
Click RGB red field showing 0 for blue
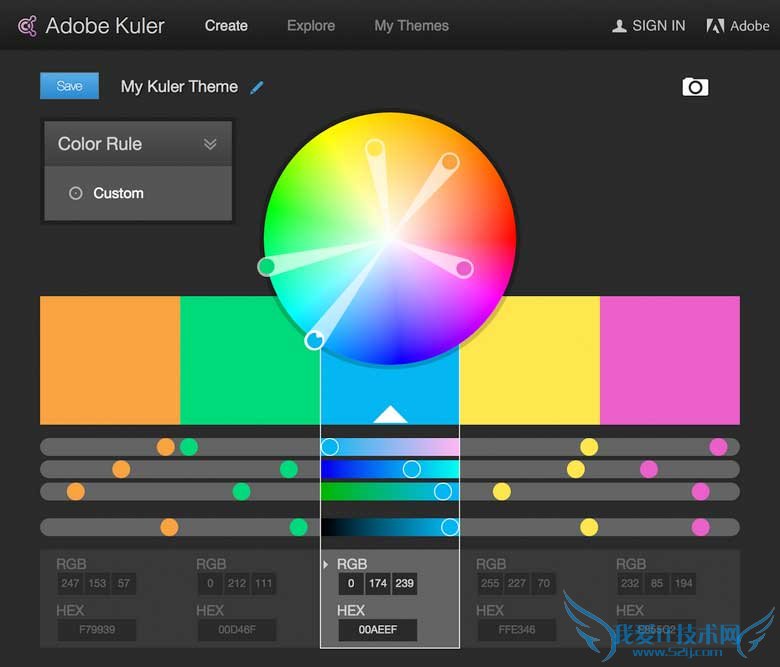(351, 583)
